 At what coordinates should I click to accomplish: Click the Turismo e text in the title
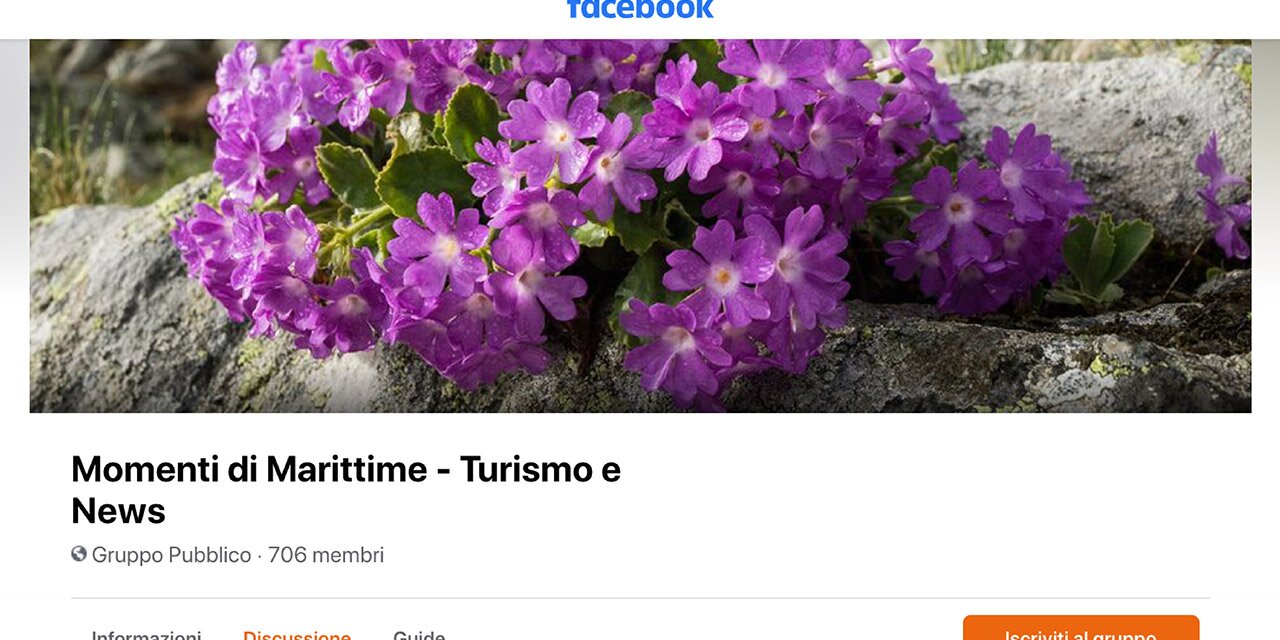click(540, 469)
